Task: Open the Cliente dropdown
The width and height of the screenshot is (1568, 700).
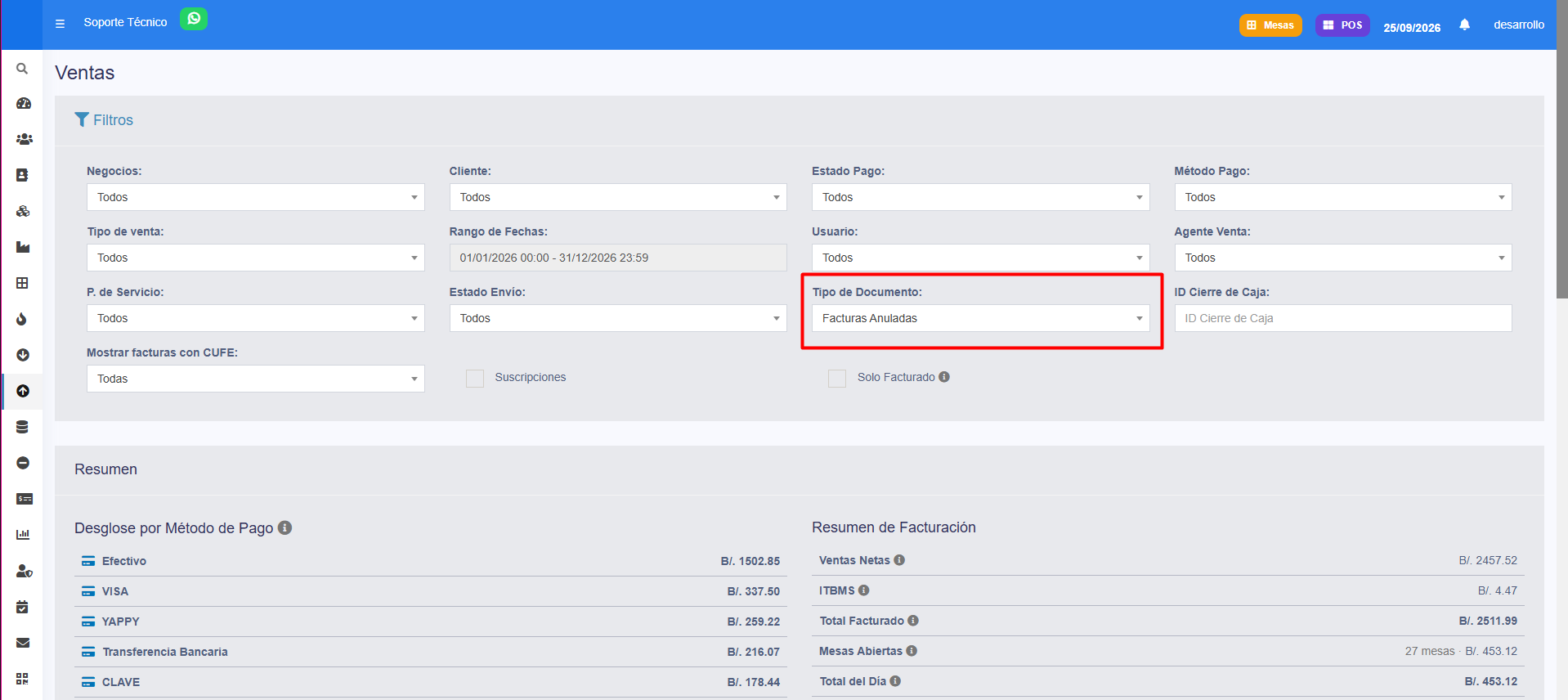Action: 618,197
